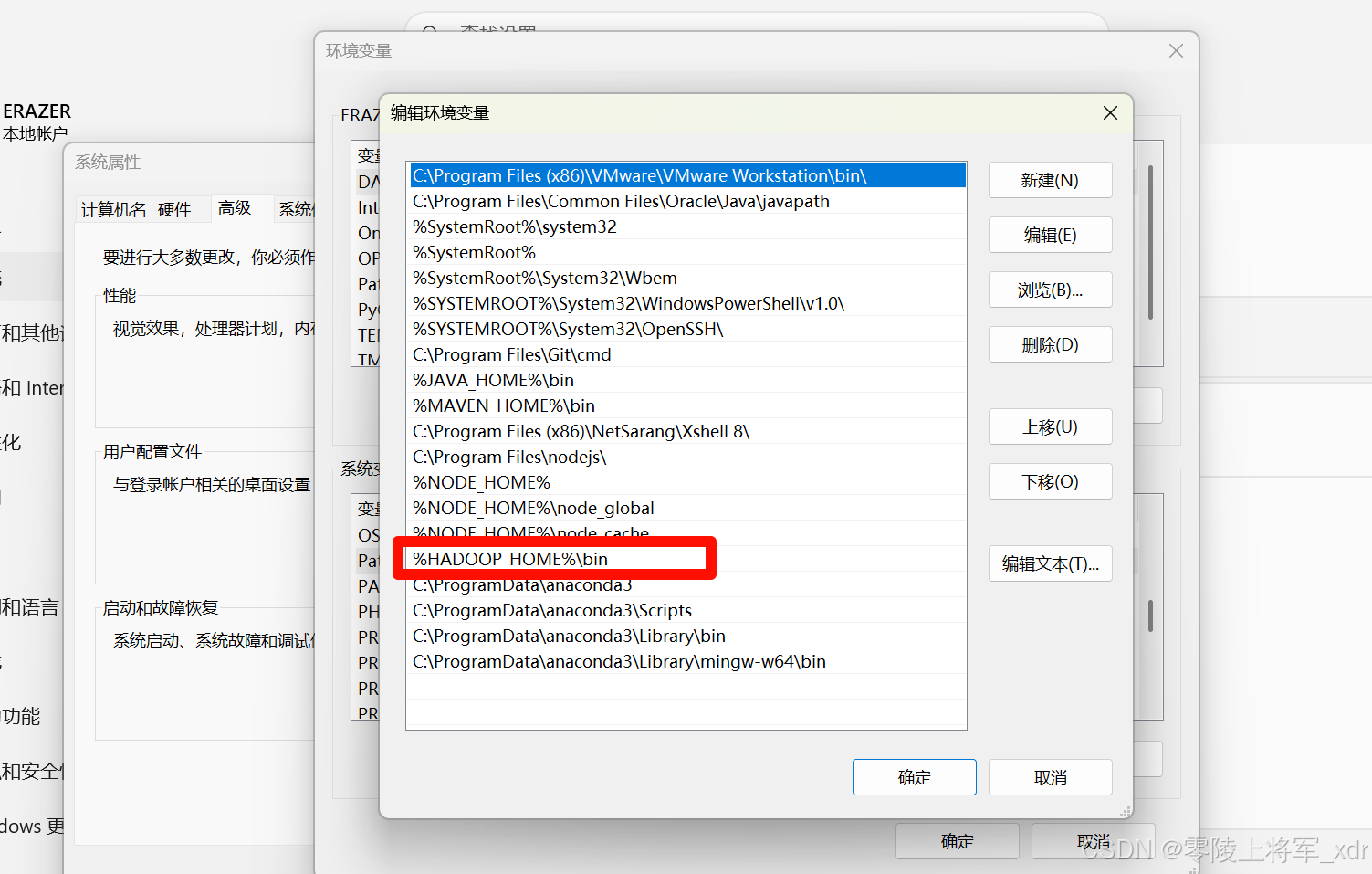Select the %NODE_HOME%\node_cache entry
The image size is (1372, 874).
[687, 532]
